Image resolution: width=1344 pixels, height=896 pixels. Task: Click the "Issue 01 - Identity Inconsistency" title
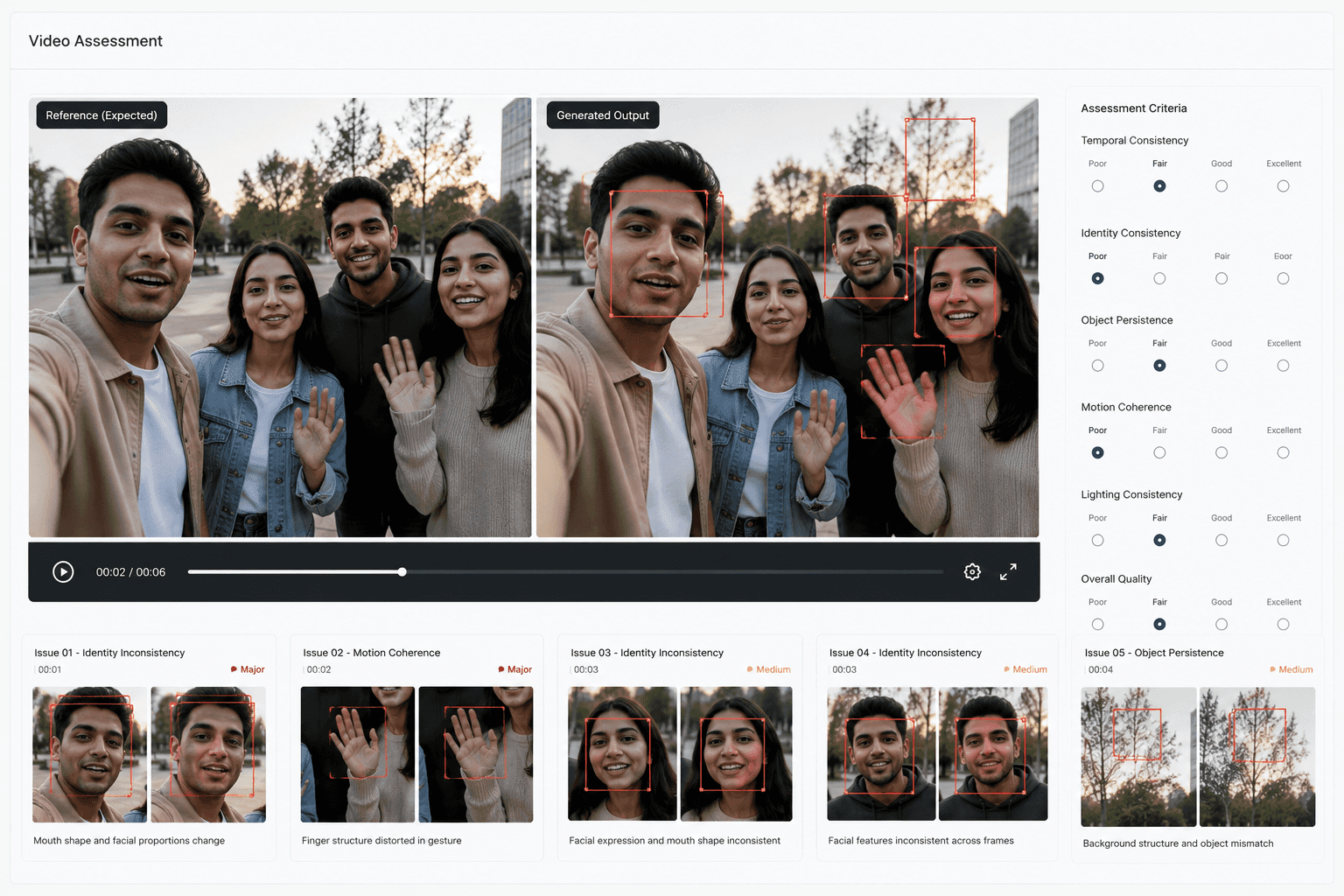[x=109, y=653]
